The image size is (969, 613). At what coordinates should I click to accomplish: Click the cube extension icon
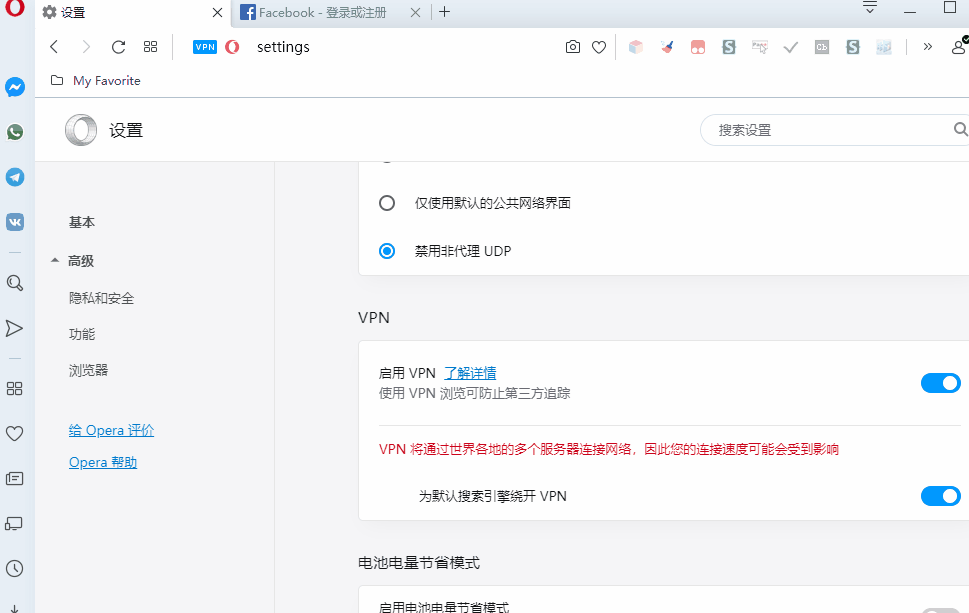point(635,47)
